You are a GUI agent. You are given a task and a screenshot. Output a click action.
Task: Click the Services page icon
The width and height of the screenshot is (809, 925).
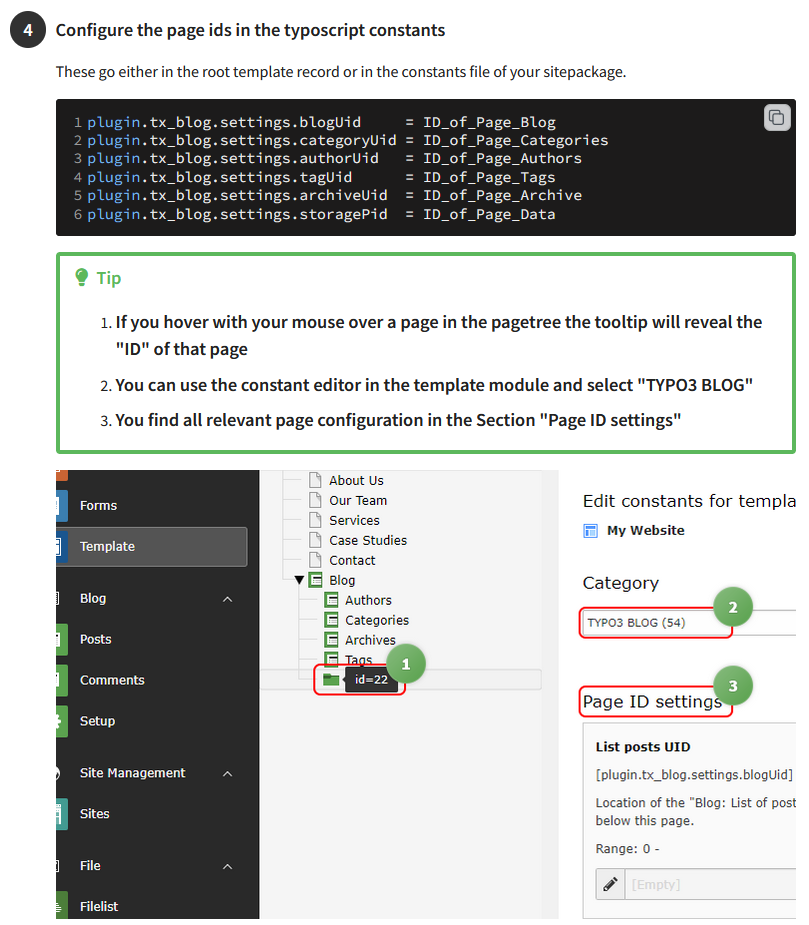(315, 520)
